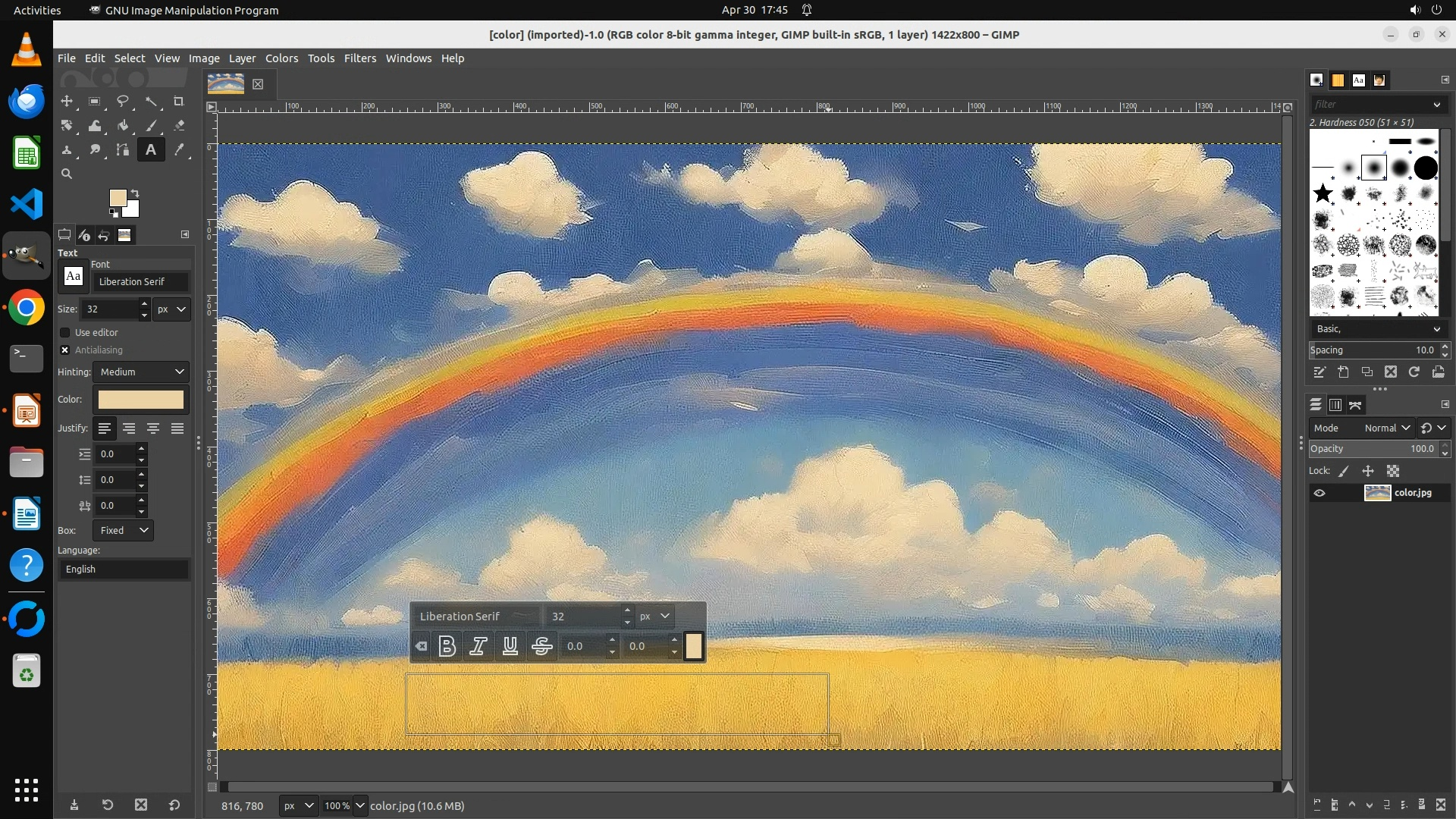Open the Hinting Medium dropdown

click(142, 372)
